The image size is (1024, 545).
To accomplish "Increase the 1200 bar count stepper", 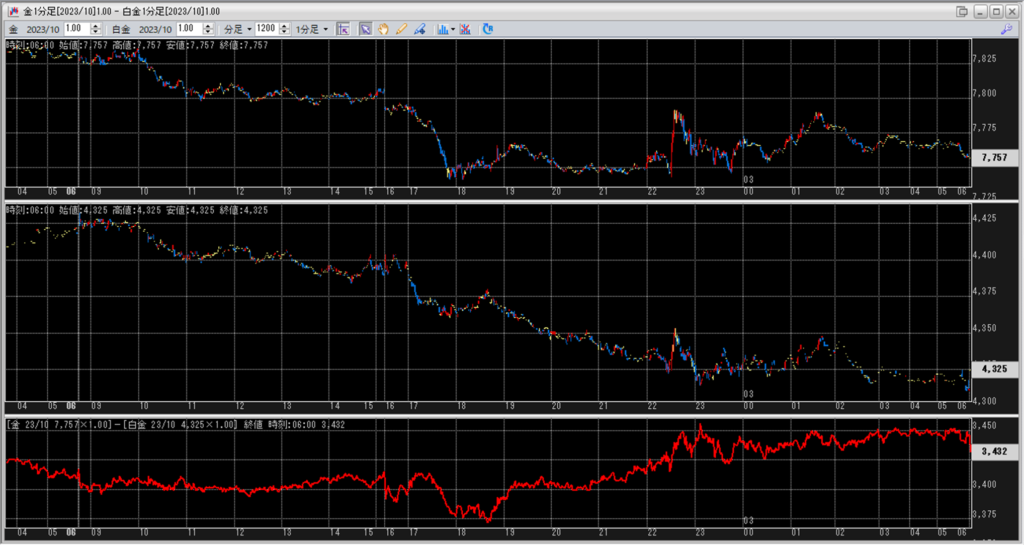I will 284,26.
